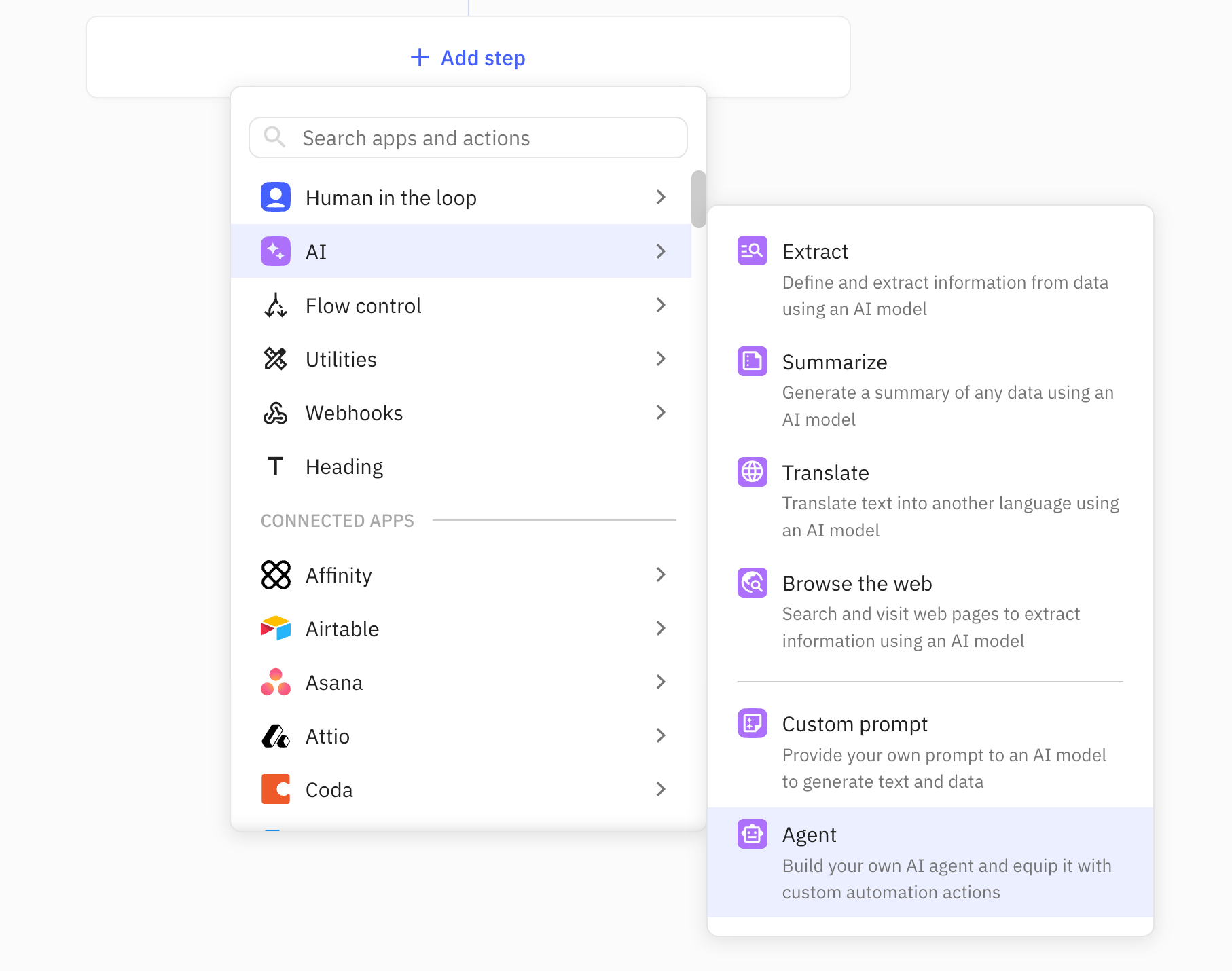This screenshot has height=971, width=1232.
Task: Click the Attio app logo
Action: 276,735
